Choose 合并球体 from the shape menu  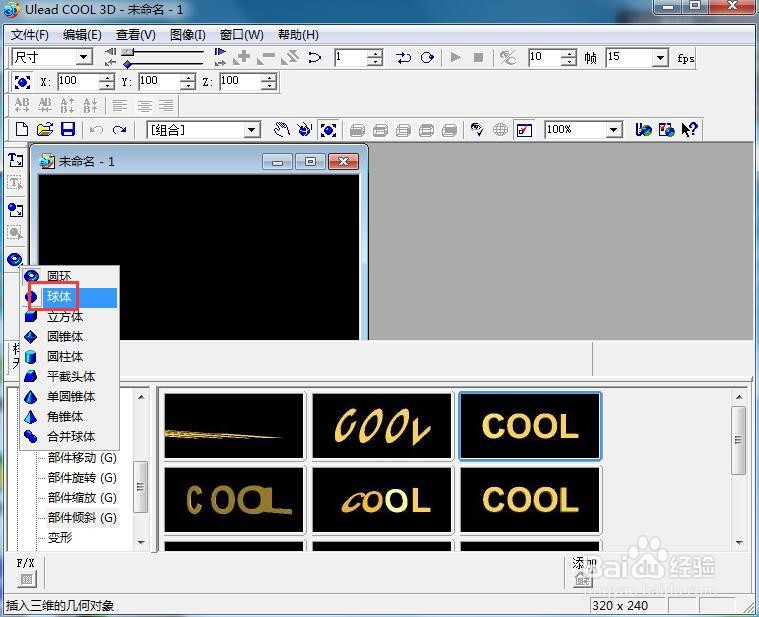tap(70, 436)
